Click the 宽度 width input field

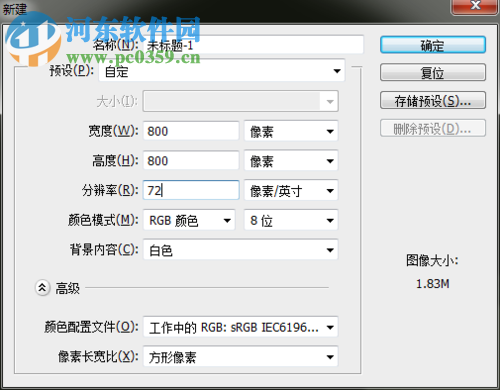(x=191, y=131)
